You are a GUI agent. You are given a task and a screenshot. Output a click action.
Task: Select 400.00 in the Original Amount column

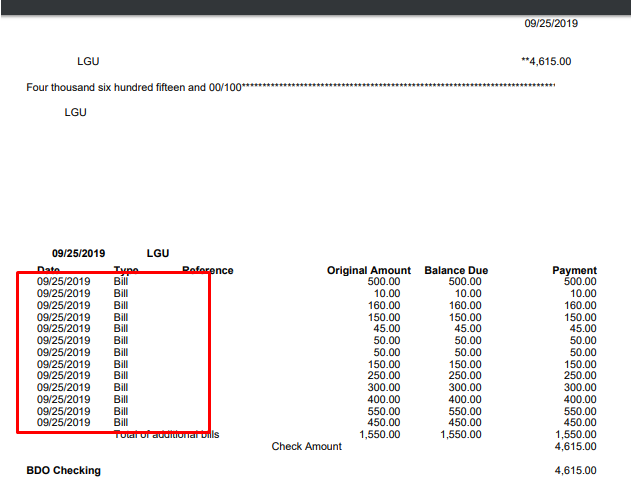click(x=384, y=399)
